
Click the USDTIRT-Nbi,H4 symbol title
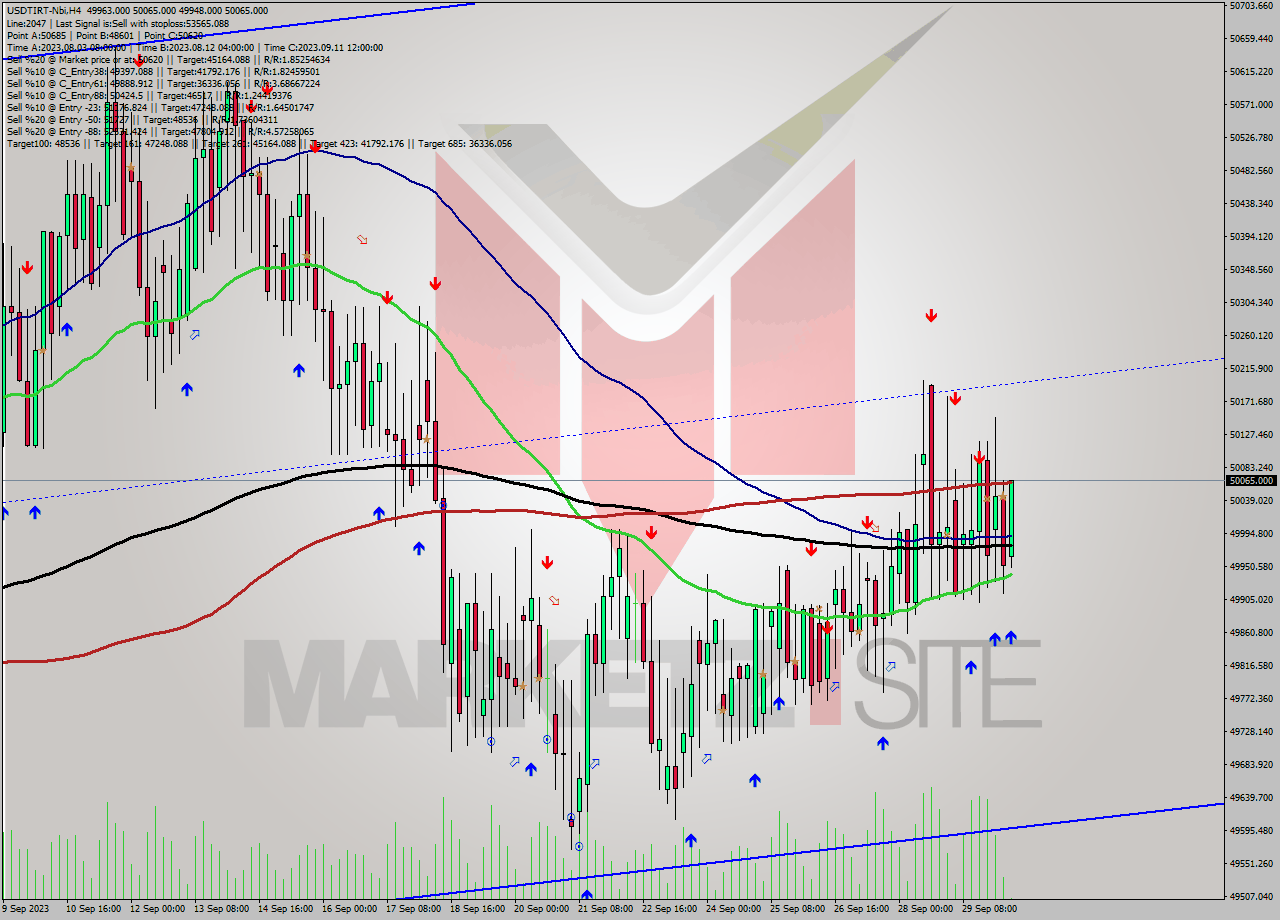click(x=44, y=11)
